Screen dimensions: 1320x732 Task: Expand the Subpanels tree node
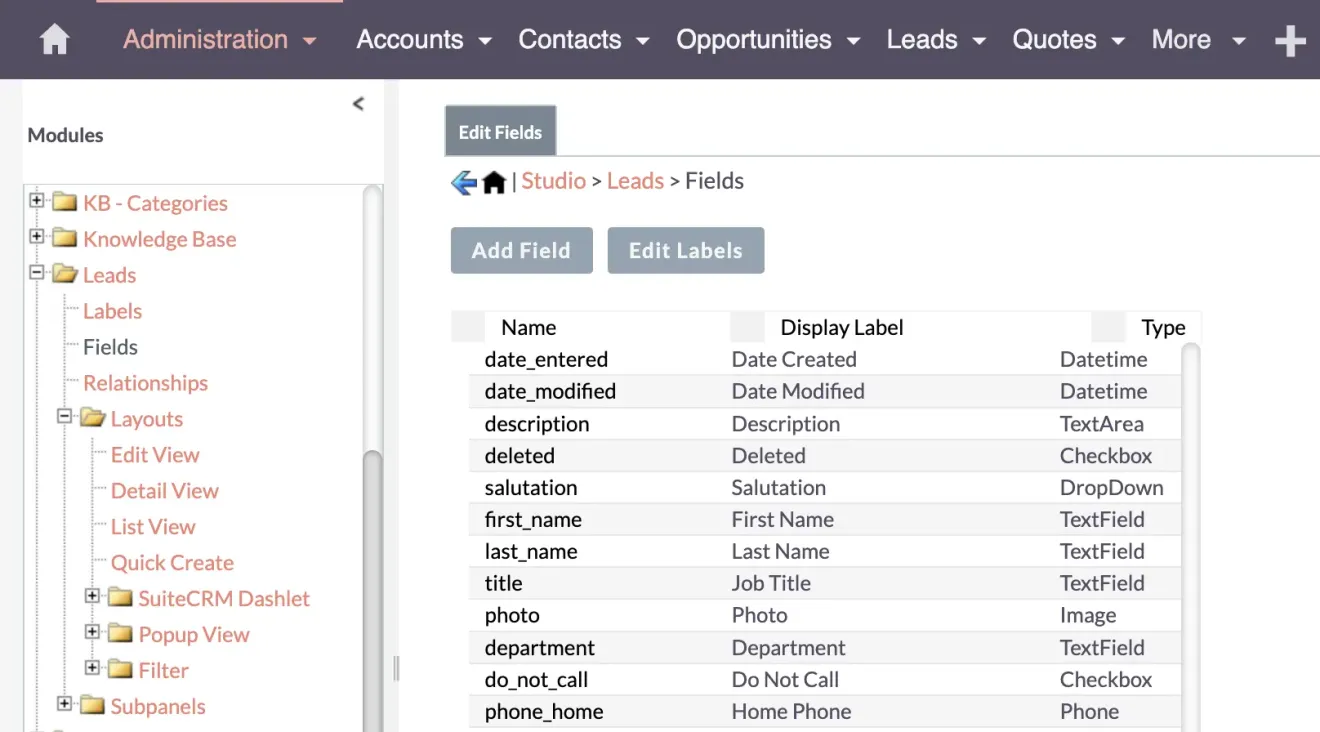[64, 704]
